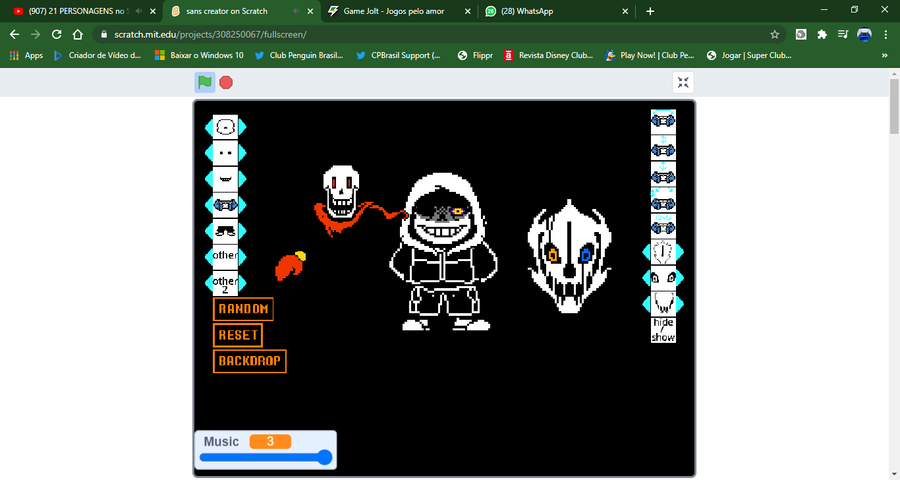
Task: Switch to previous eyes using left arrow
Action: tap(209, 153)
